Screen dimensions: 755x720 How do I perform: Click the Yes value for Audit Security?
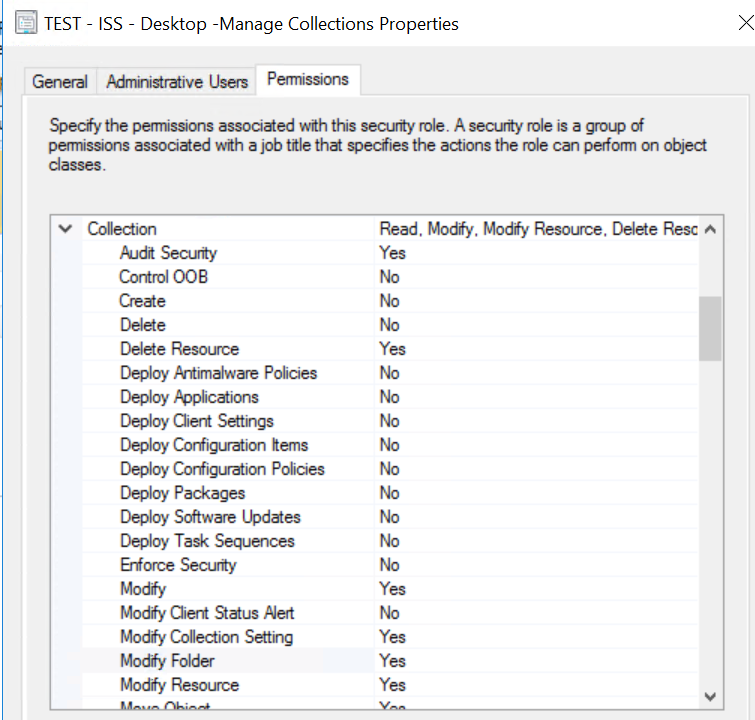[392, 253]
